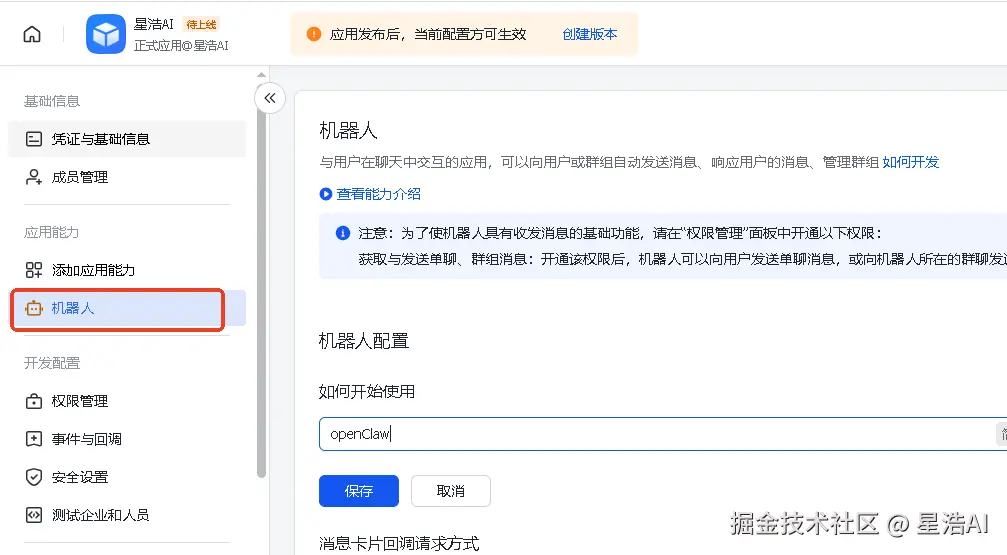This screenshot has height=555, width=1007.
Task: Open 成员管理 menu item
Action: [x=127, y=177]
